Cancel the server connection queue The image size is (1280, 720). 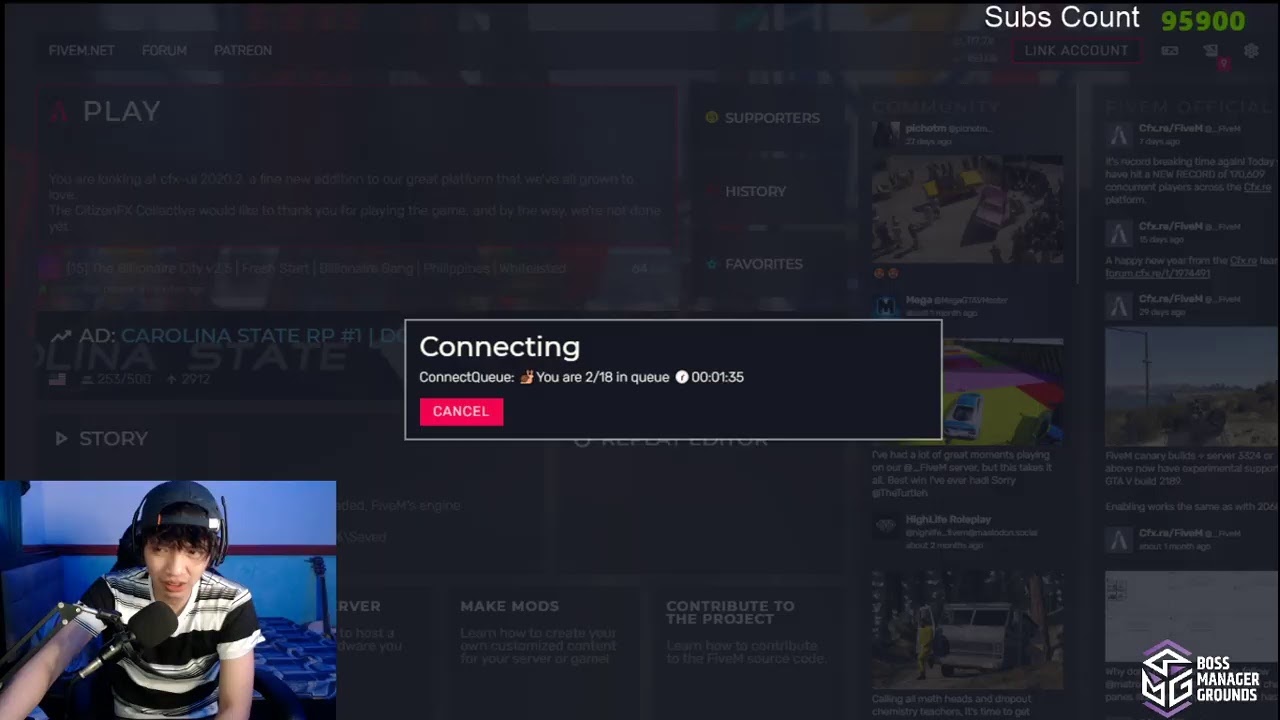coord(461,411)
